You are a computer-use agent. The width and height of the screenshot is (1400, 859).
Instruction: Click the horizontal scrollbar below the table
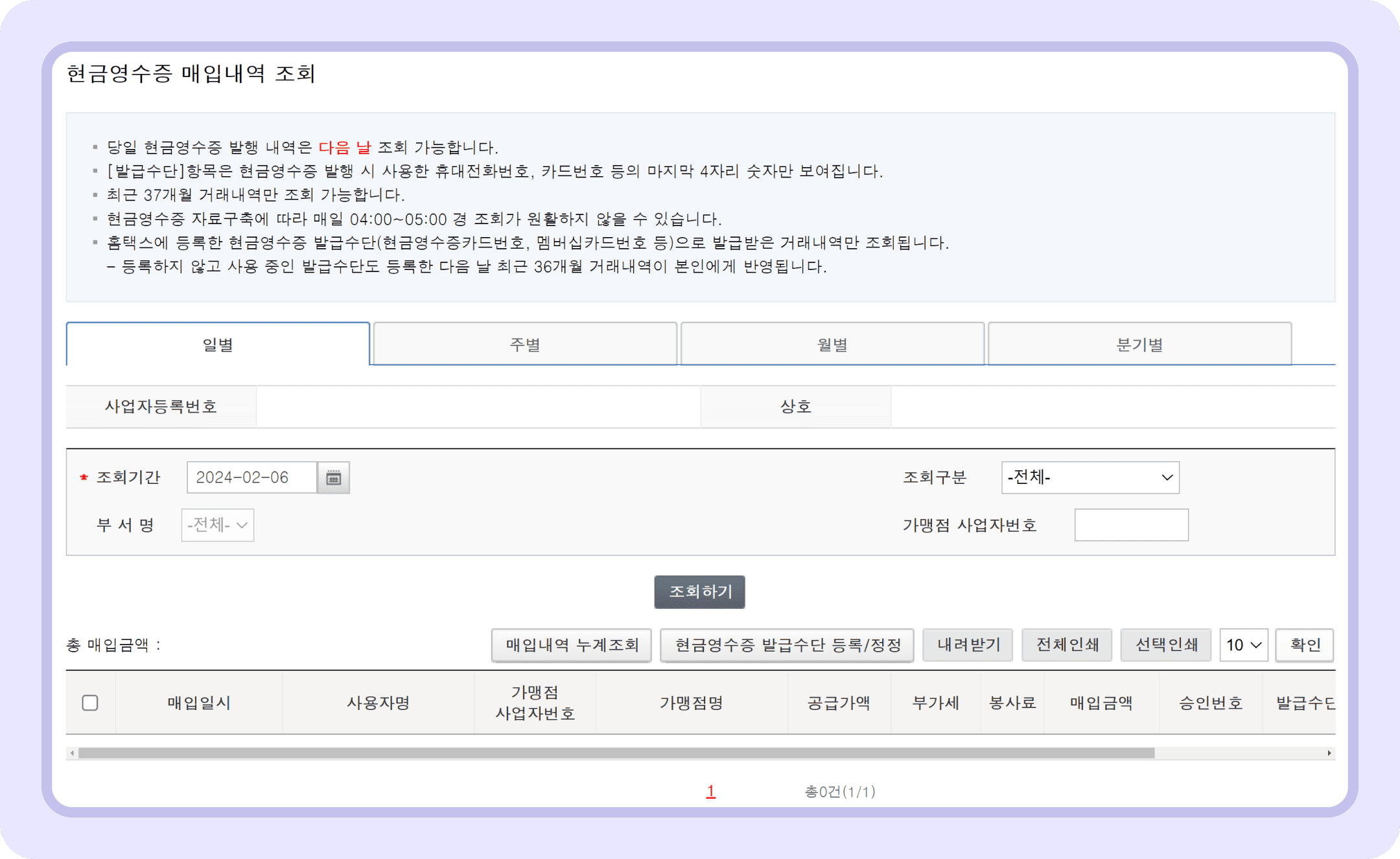[616, 752]
